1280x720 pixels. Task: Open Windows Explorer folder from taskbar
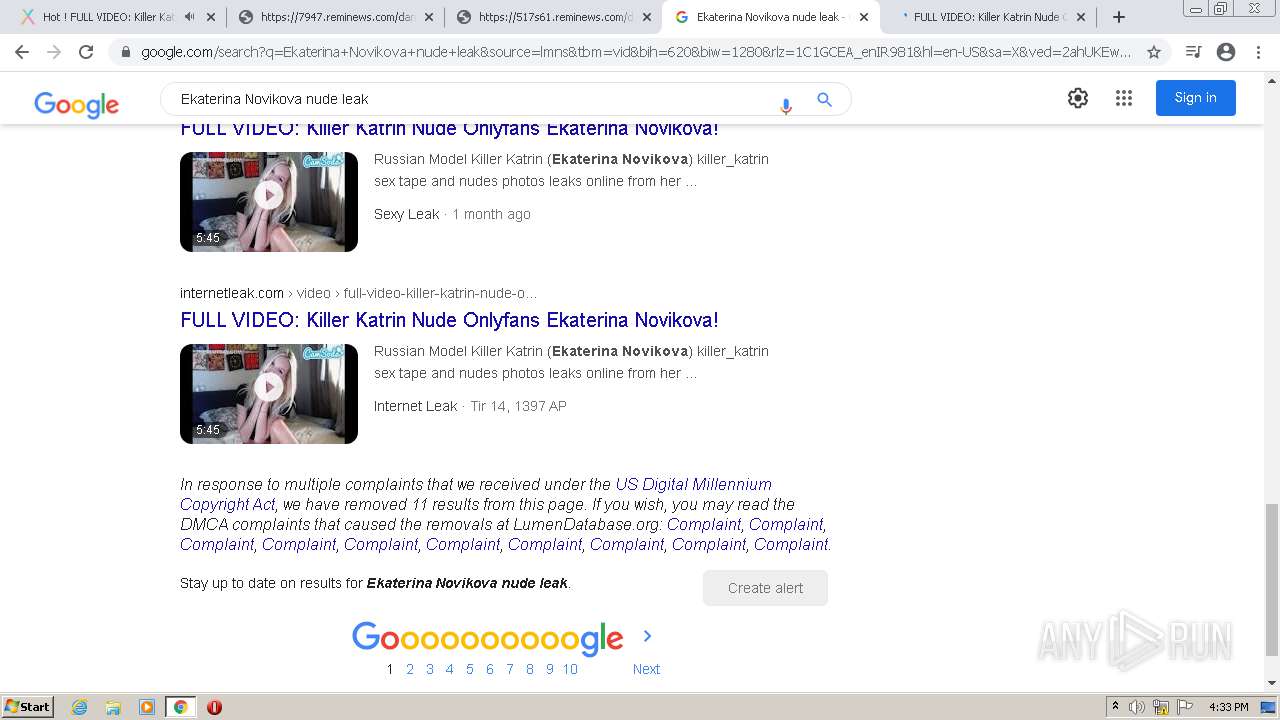(x=113, y=707)
